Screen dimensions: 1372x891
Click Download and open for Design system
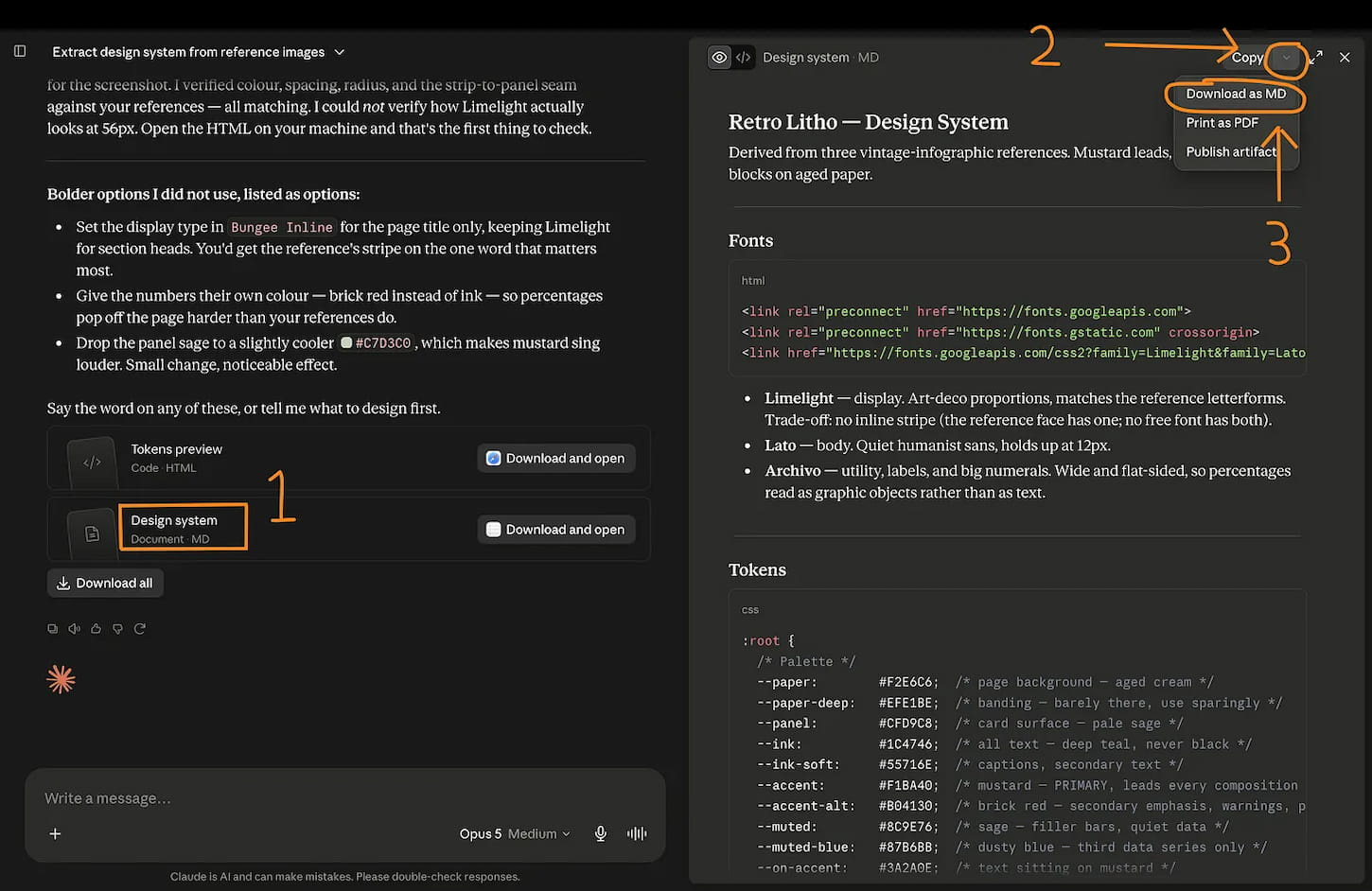556,530
